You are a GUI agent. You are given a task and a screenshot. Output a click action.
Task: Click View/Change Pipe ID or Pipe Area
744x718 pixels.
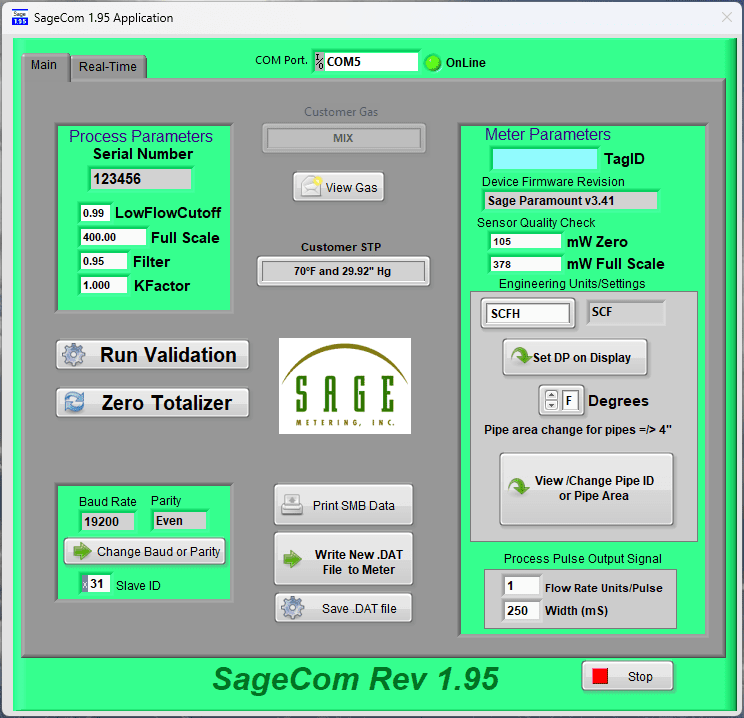tap(586, 489)
